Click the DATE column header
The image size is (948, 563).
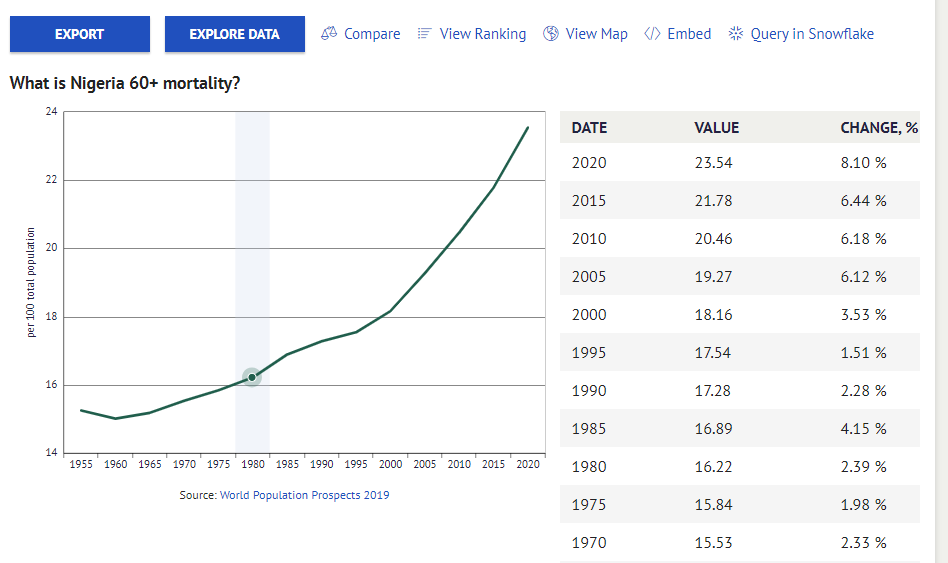[x=589, y=128]
